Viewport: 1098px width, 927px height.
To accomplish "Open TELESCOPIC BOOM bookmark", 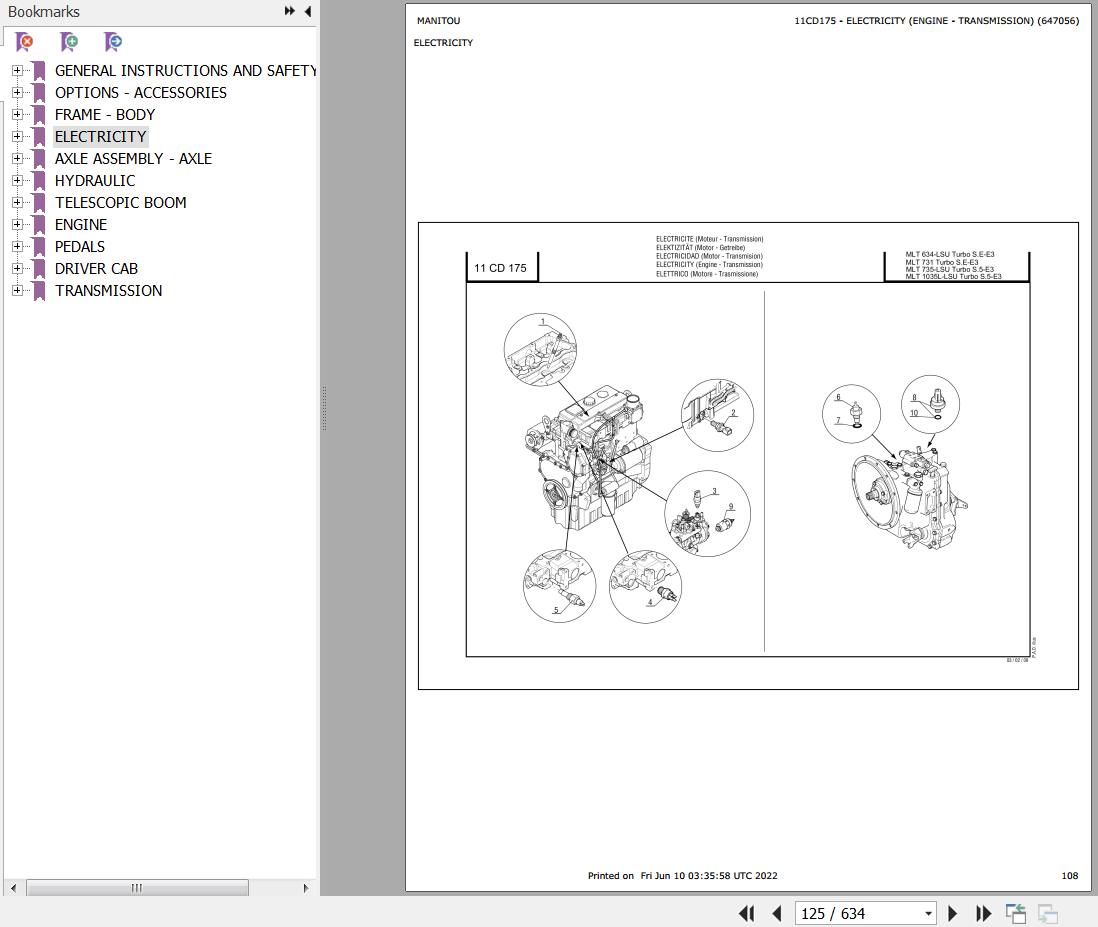I will (120, 202).
